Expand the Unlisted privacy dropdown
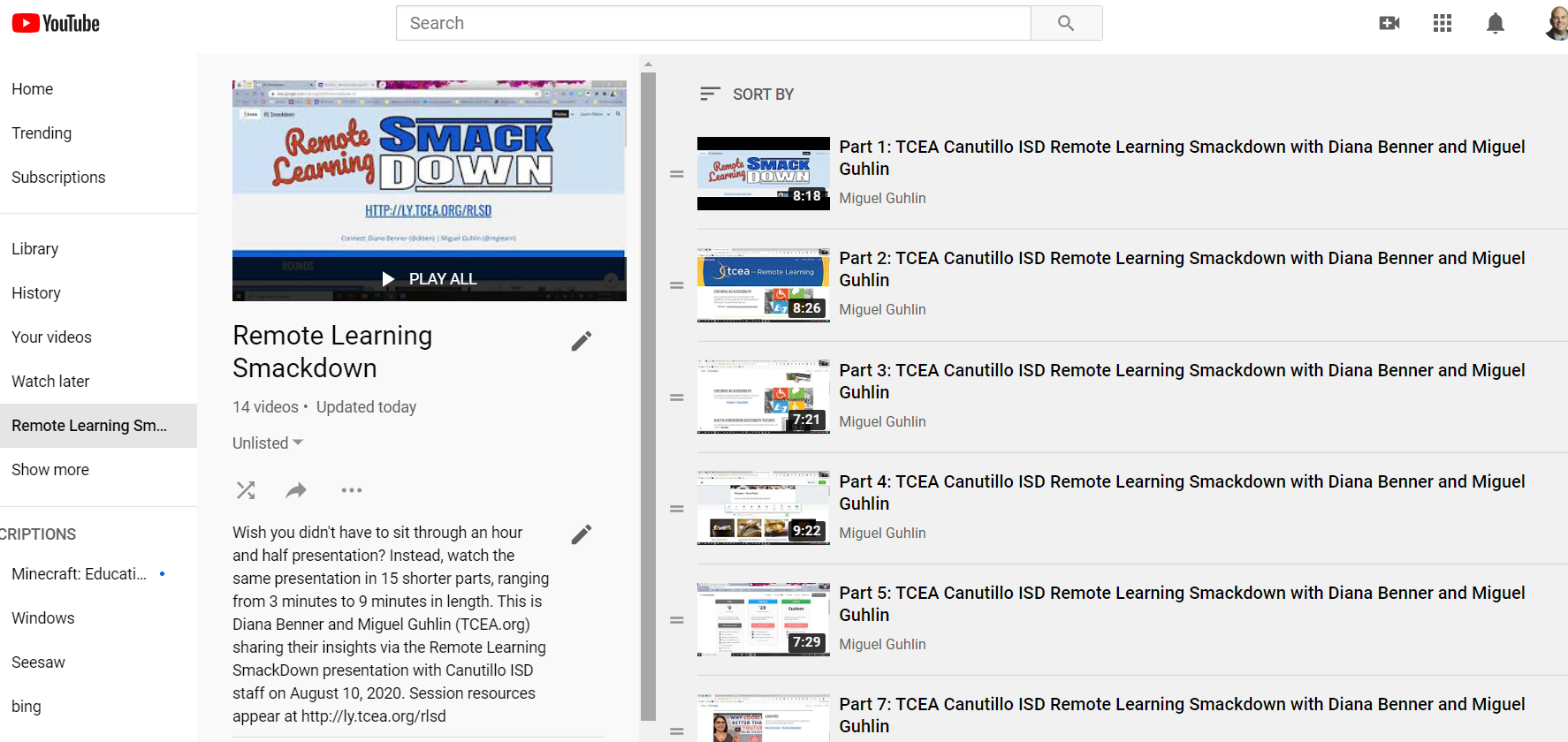This screenshot has width=1568, height=742. coord(268,443)
